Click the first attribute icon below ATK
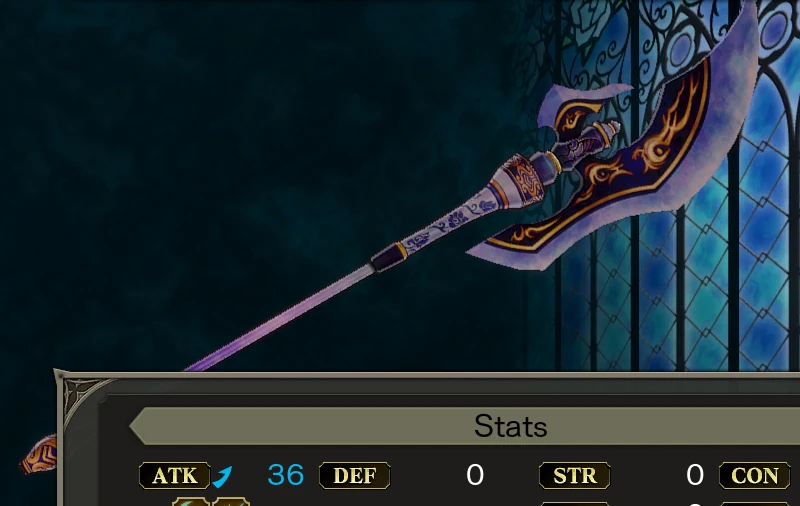 [x=190, y=501]
